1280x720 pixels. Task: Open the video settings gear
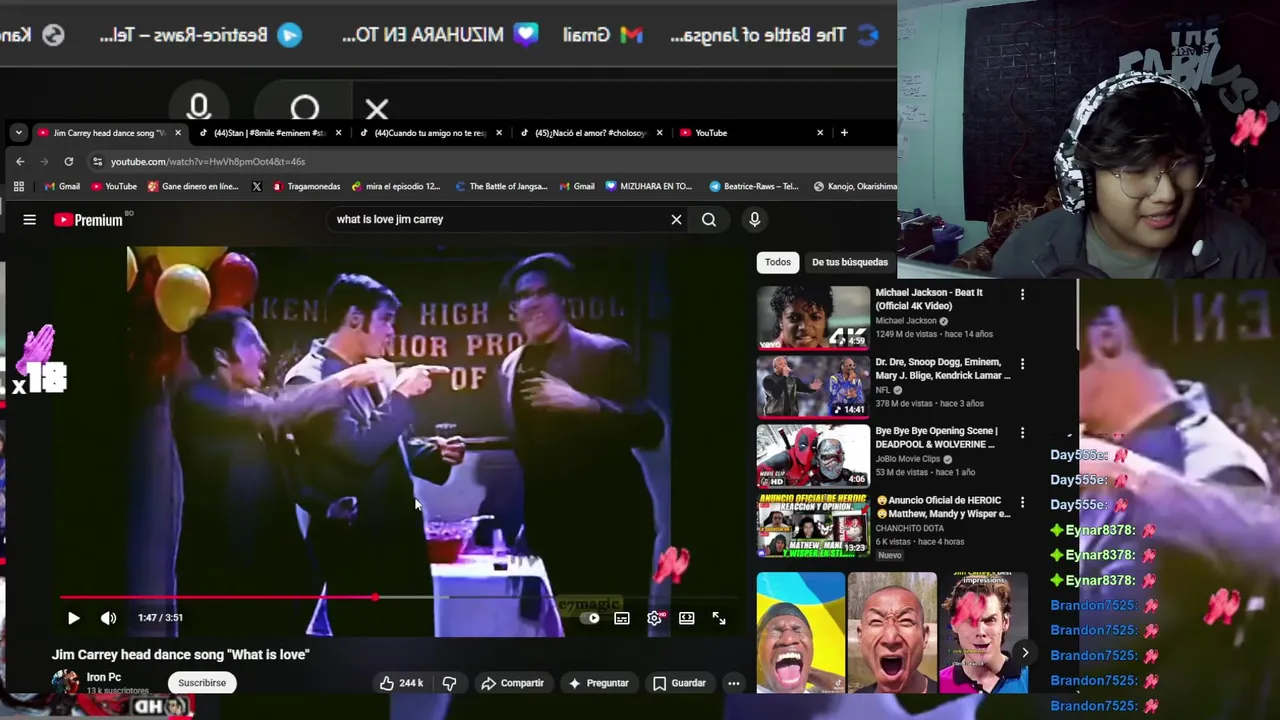654,618
